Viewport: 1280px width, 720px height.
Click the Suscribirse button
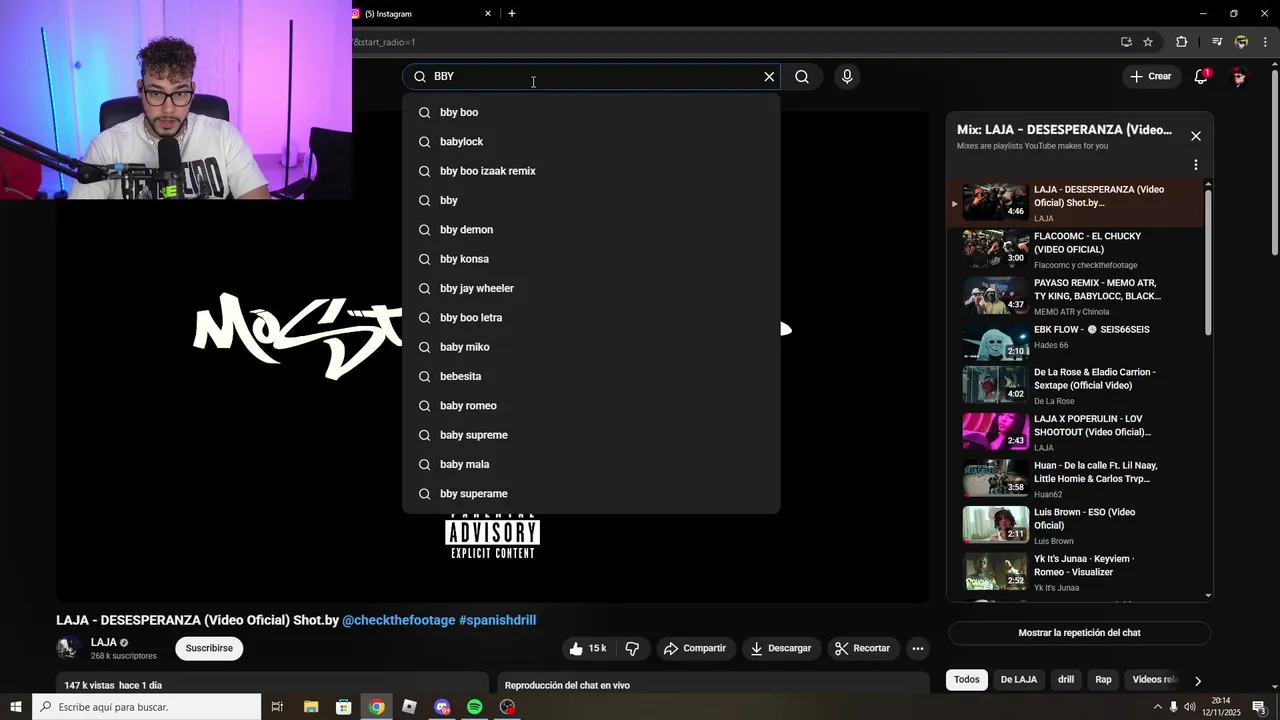pos(209,648)
